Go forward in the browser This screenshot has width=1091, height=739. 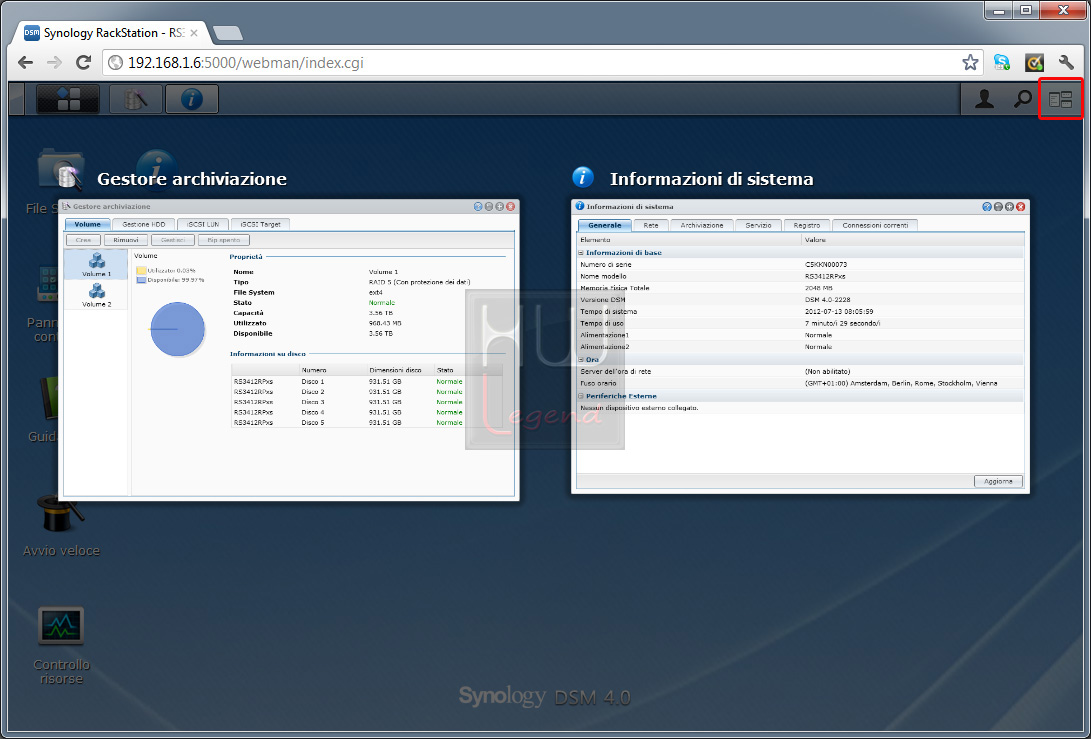[x=54, y=63]
